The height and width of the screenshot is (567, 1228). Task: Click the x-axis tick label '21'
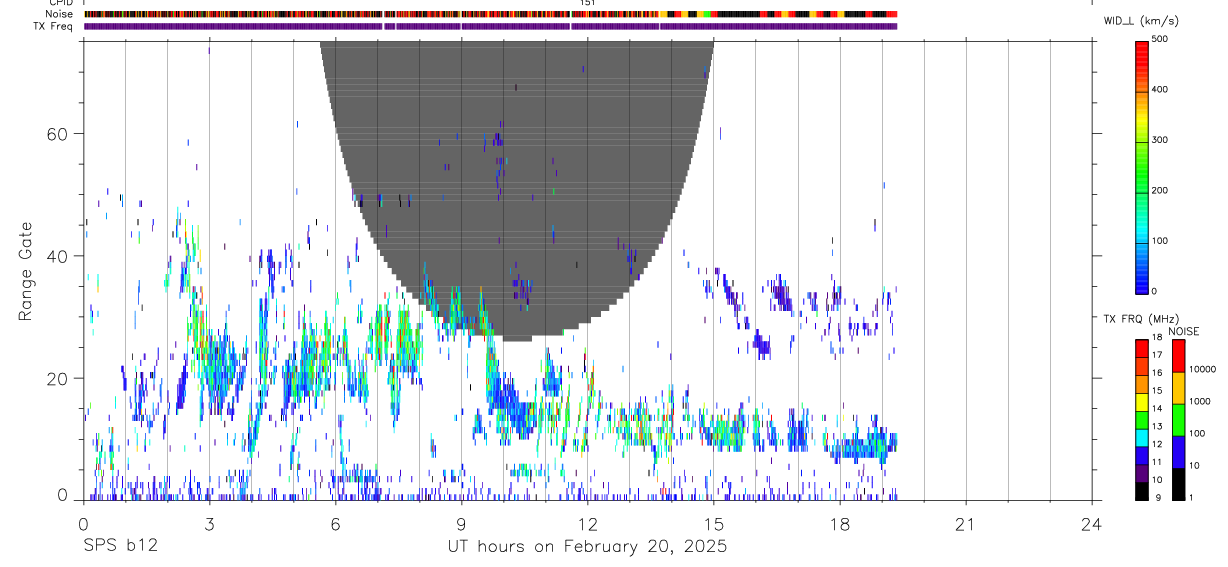[x=966, y=523]
